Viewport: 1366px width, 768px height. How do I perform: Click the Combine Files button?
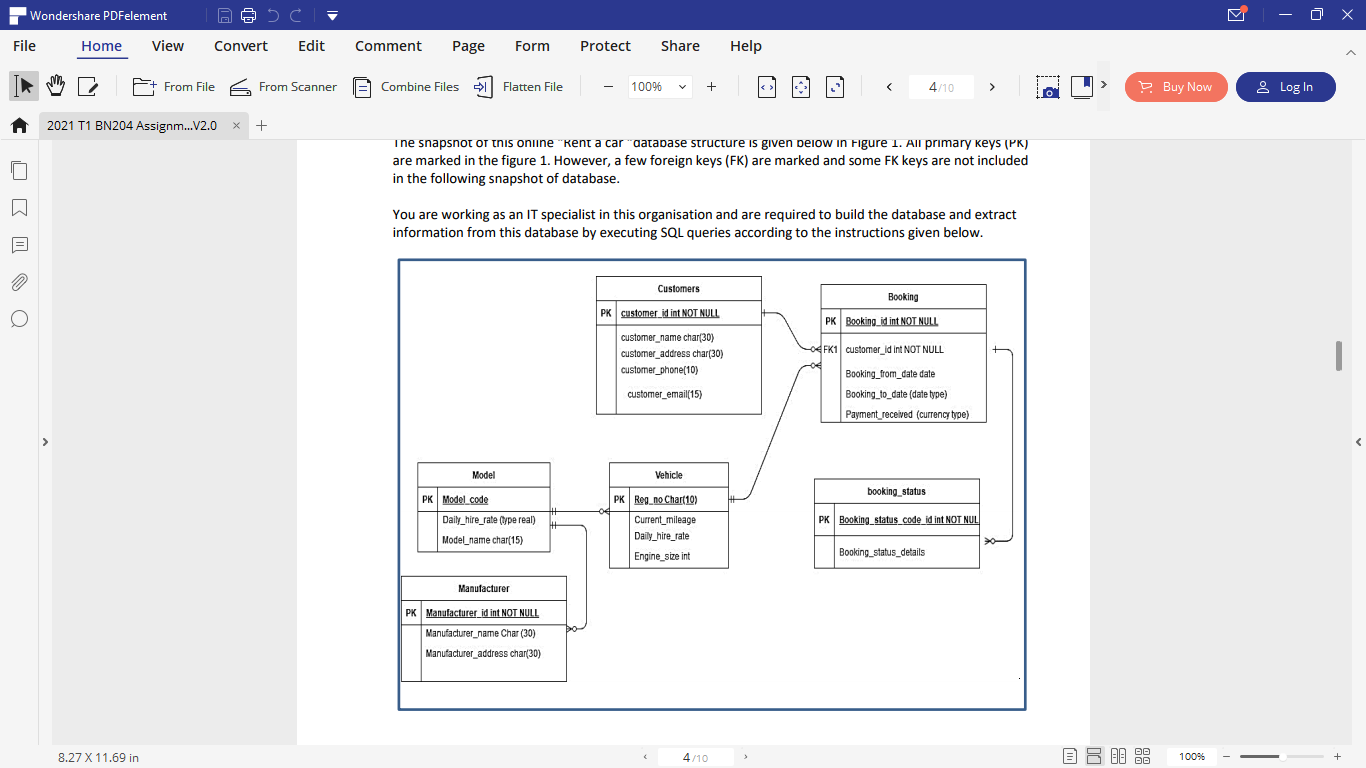point(406,87)
